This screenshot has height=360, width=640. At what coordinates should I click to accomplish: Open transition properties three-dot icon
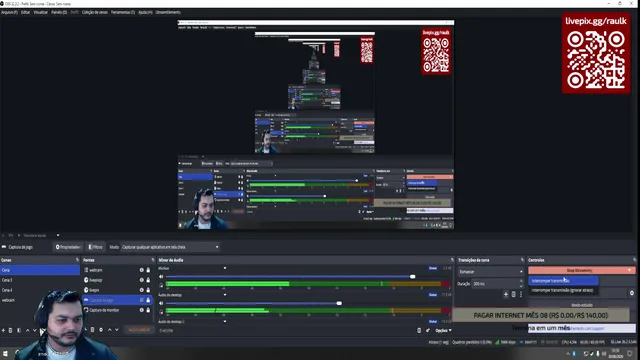pyautogui.click(x=521, y=294)
